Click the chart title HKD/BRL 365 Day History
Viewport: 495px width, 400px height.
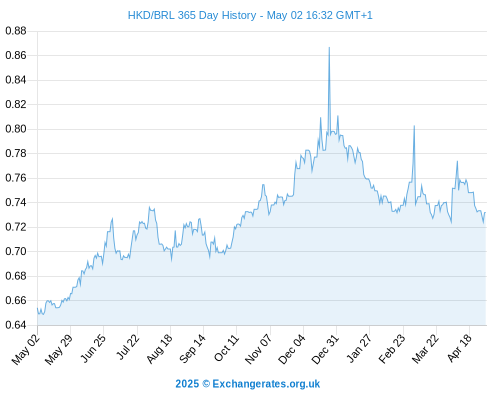pyautogui.click(x=192, y=15)
